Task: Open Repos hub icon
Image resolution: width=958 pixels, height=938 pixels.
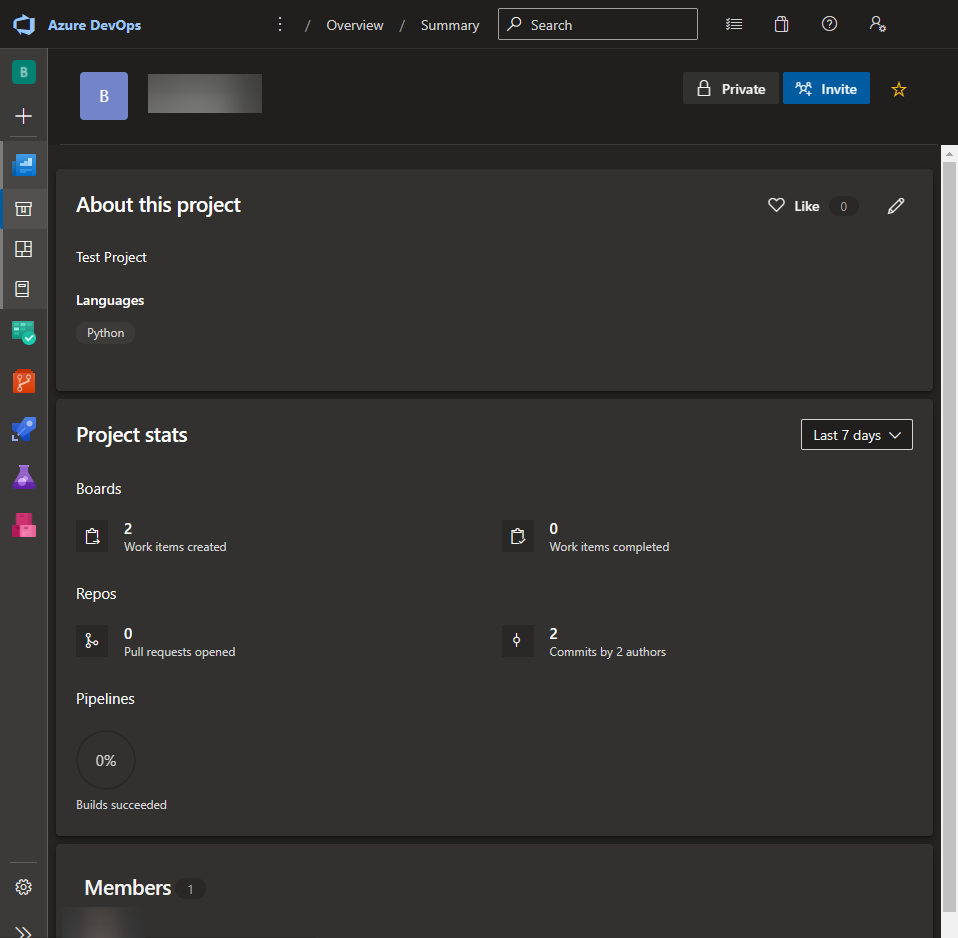Action: pyautogui.click(x=24, y=381)
